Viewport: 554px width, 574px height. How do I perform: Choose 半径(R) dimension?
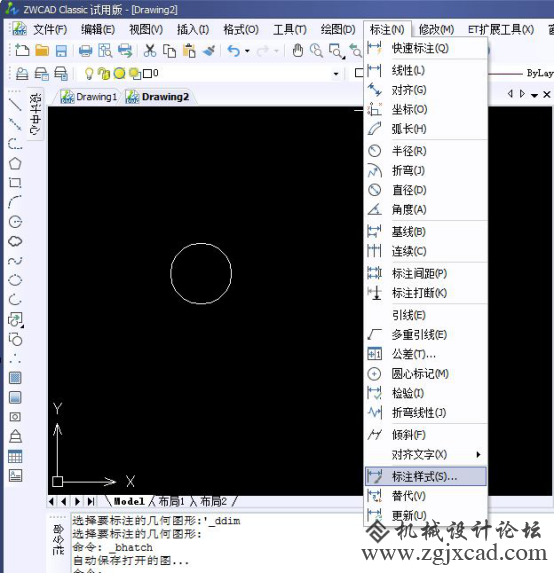coord(426,151)
